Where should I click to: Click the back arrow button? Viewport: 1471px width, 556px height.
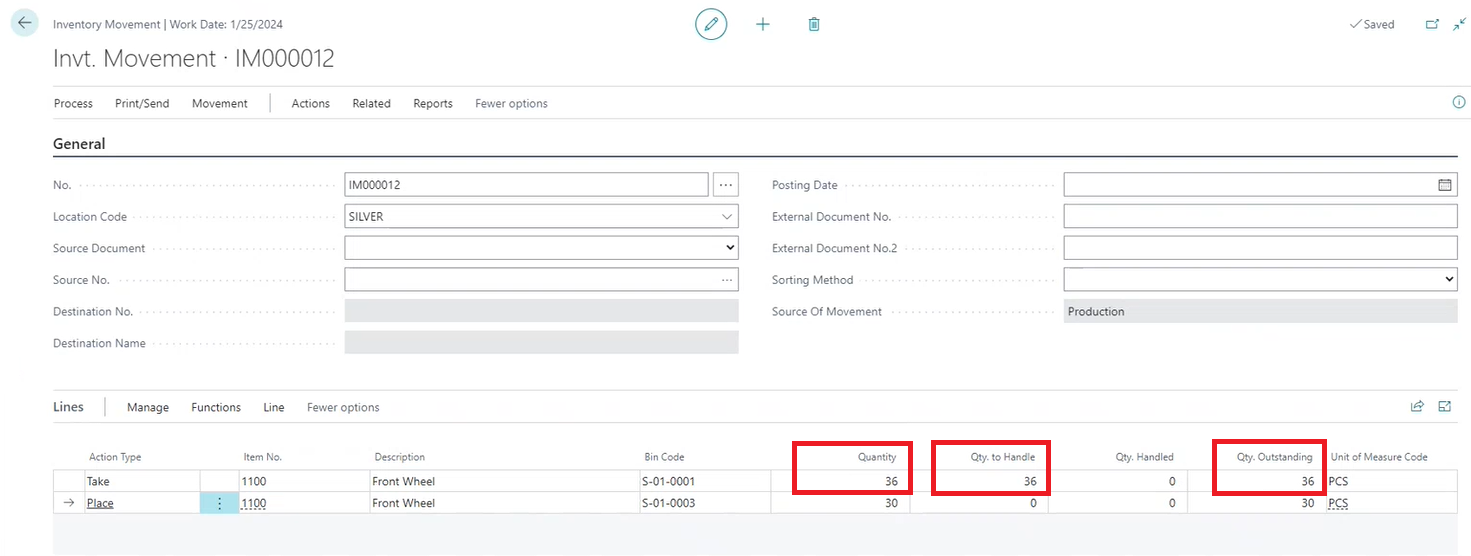25,23
